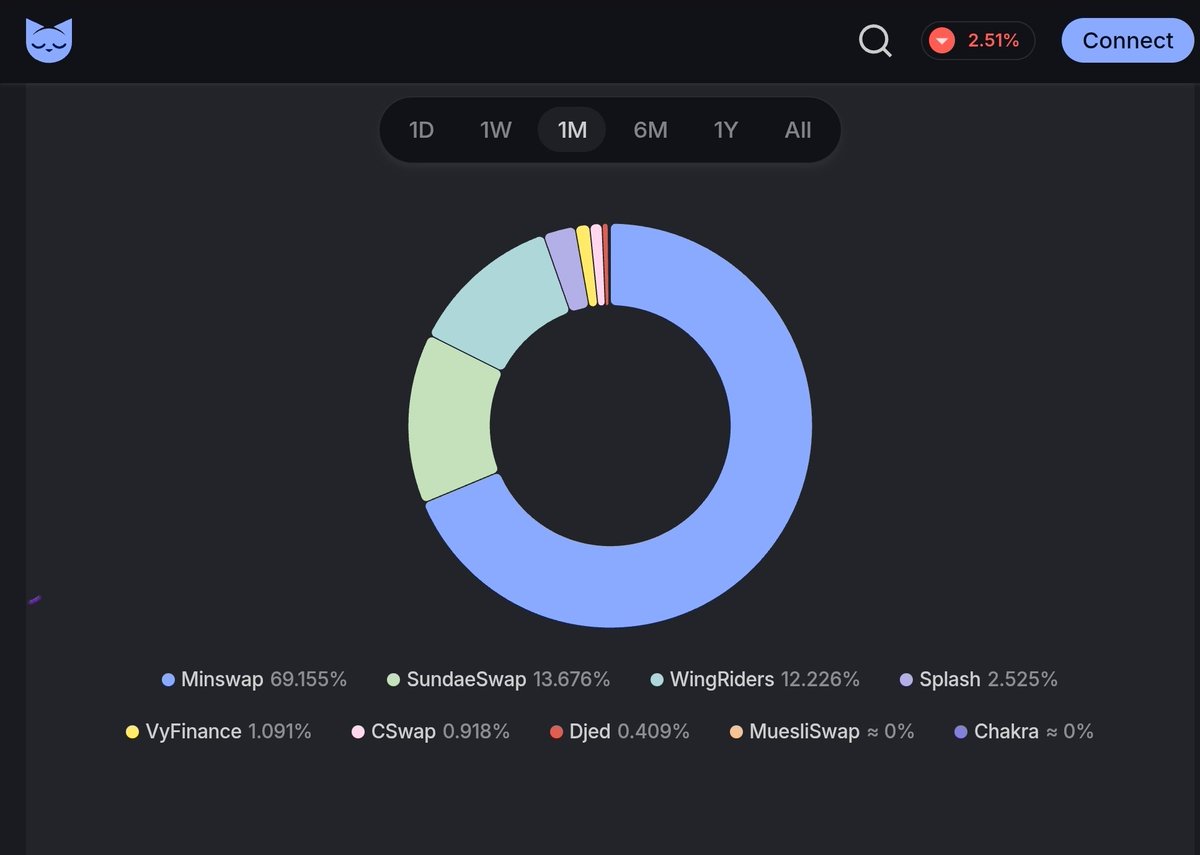Click the Djed red legend dot
This screenshot has width=1200, height=855.
click(x=557, y=732)
